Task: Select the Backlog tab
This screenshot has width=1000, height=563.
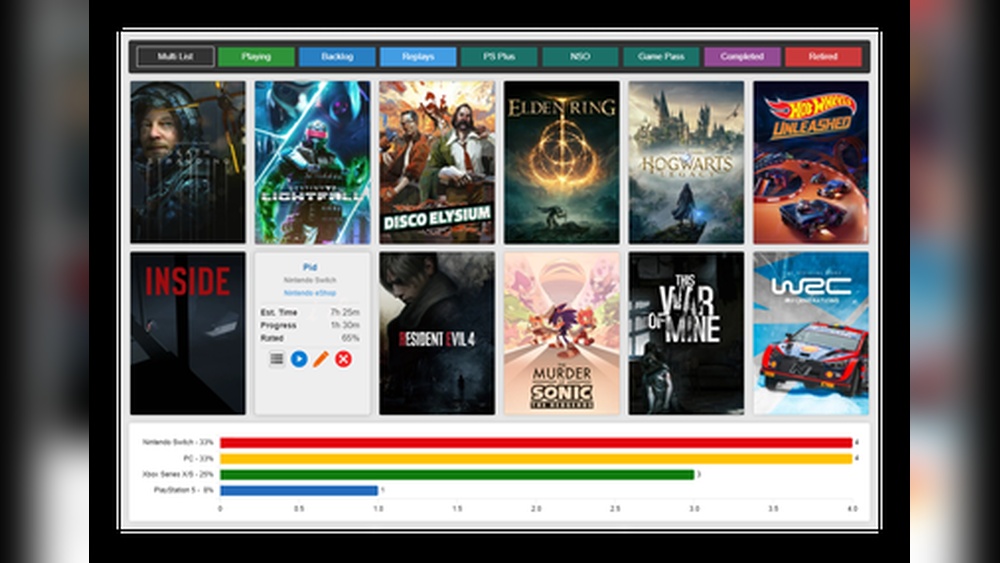Action: pos(337,57)
